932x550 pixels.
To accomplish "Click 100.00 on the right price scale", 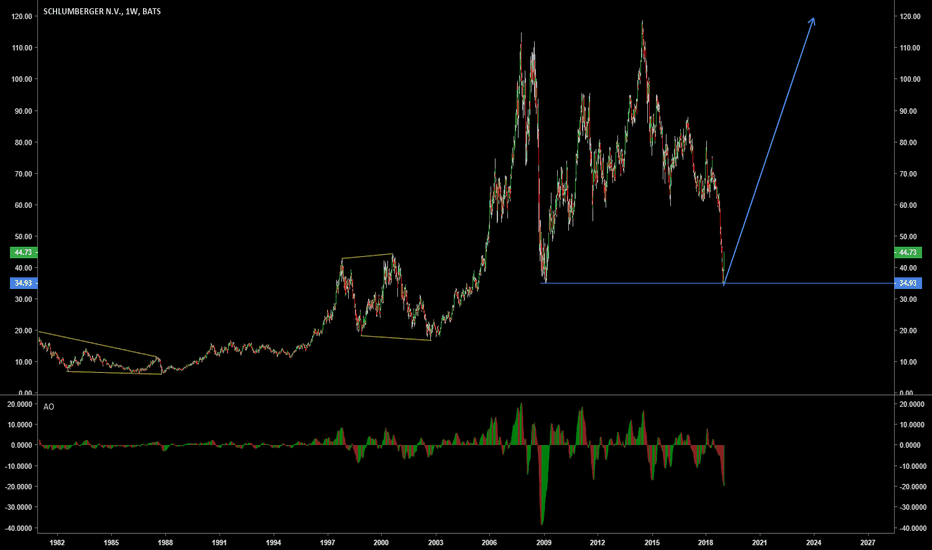I will pyautogui.click(x=910, y=79).
